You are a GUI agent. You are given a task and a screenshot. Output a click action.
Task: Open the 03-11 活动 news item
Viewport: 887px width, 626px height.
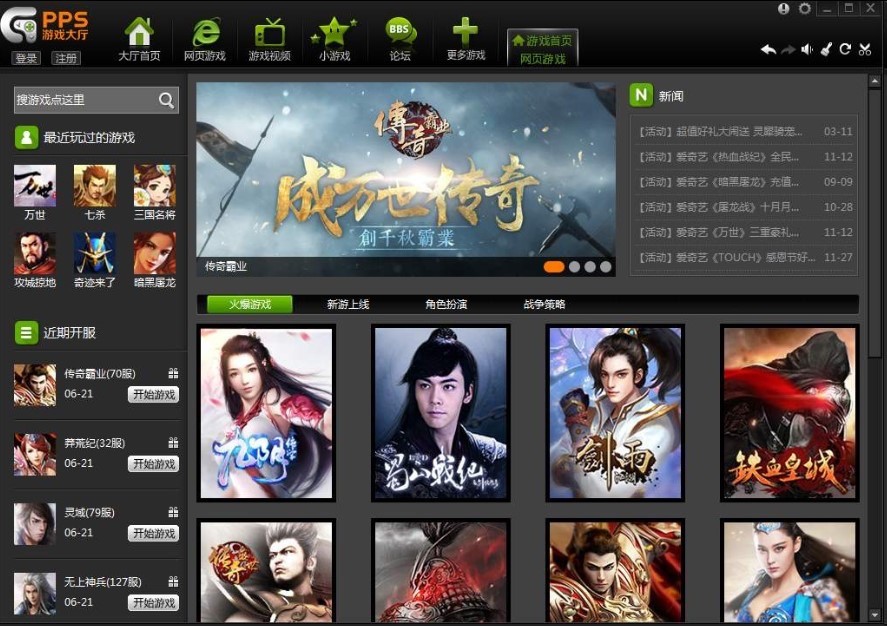[x=744, y=131]
